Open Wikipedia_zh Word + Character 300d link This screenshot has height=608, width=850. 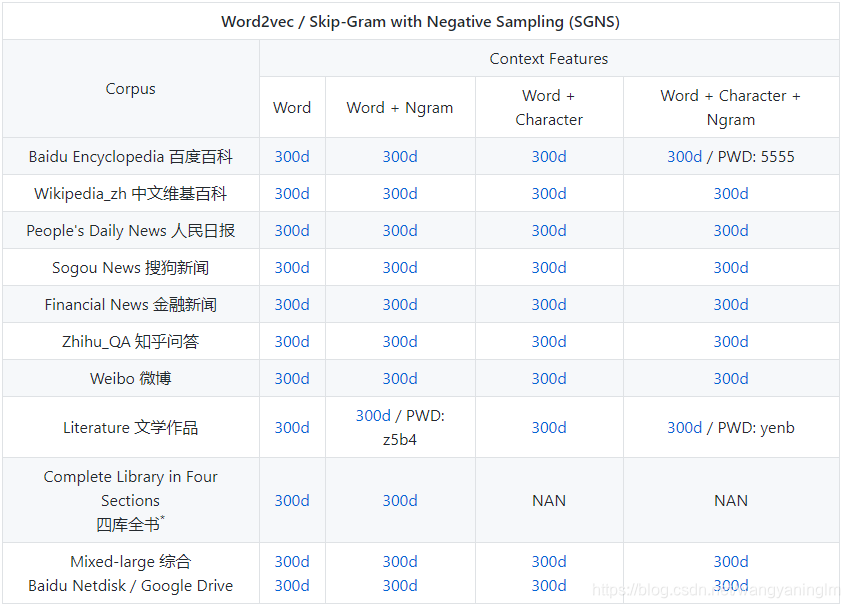coord(549,193)
